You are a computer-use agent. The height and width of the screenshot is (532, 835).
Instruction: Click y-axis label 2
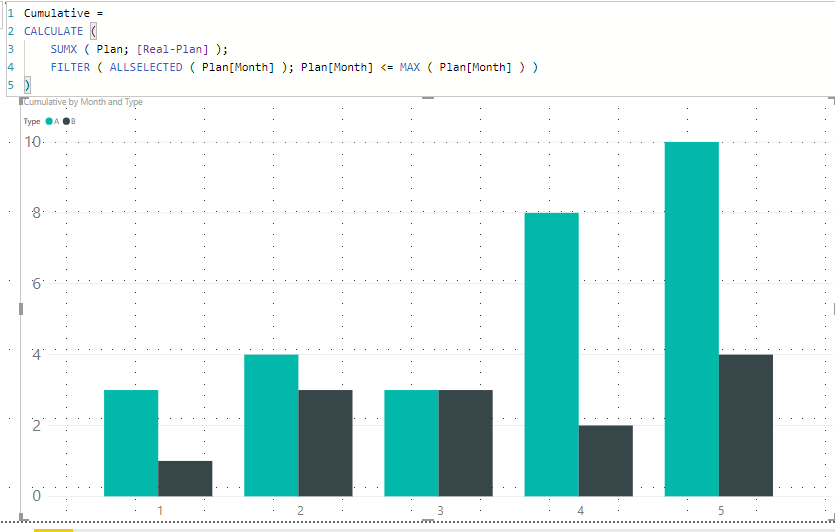tap(36, 425)
